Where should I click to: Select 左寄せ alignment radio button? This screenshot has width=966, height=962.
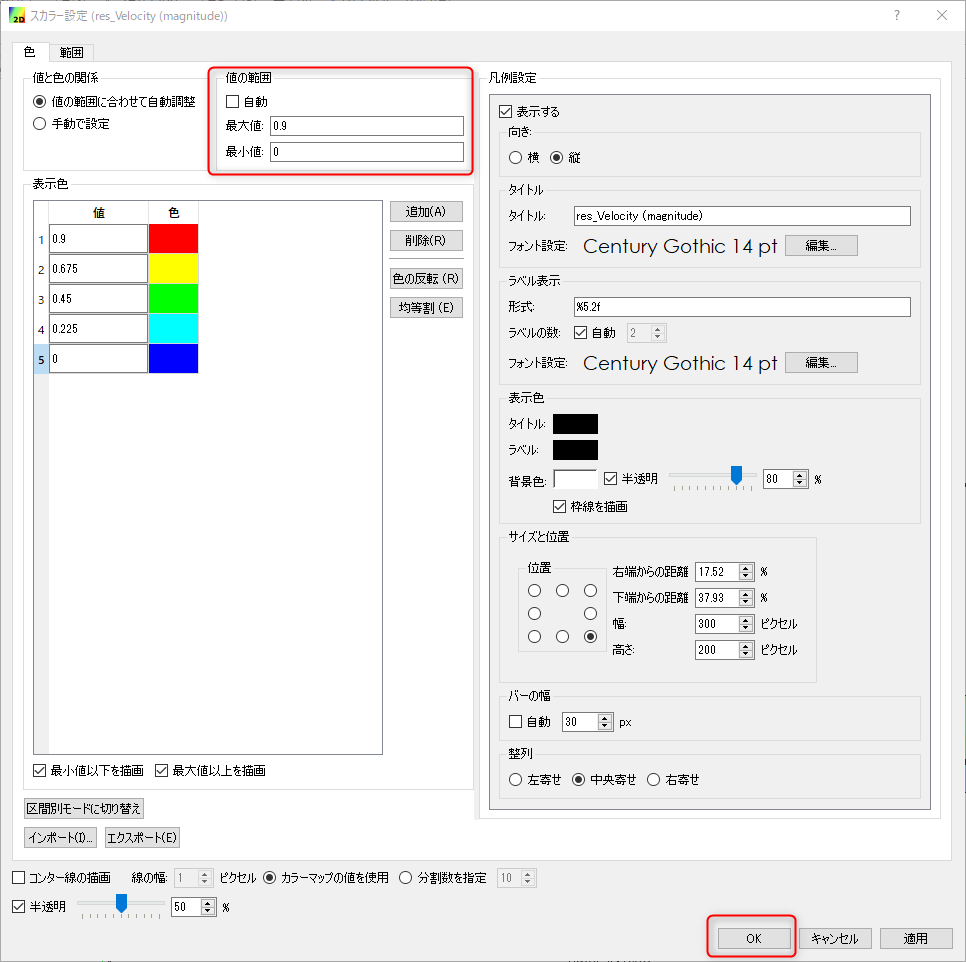[516, 780]
